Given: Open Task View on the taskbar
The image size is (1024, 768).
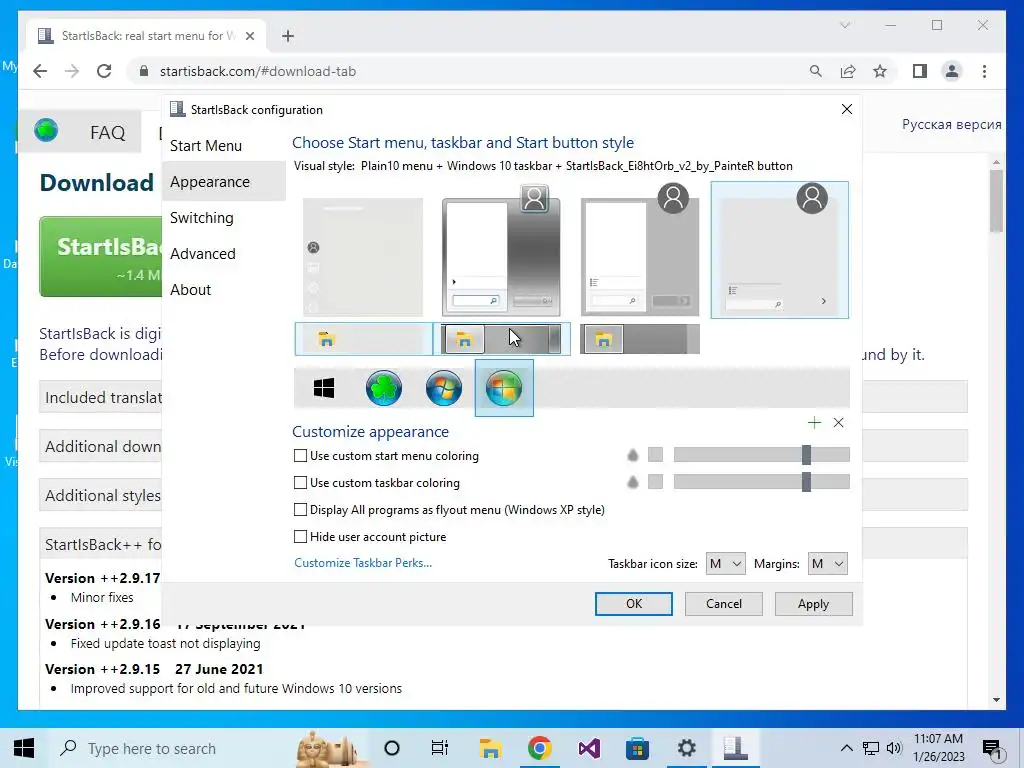Looking at the screenshot, I should pyautogui.click(x=440, y=748).
